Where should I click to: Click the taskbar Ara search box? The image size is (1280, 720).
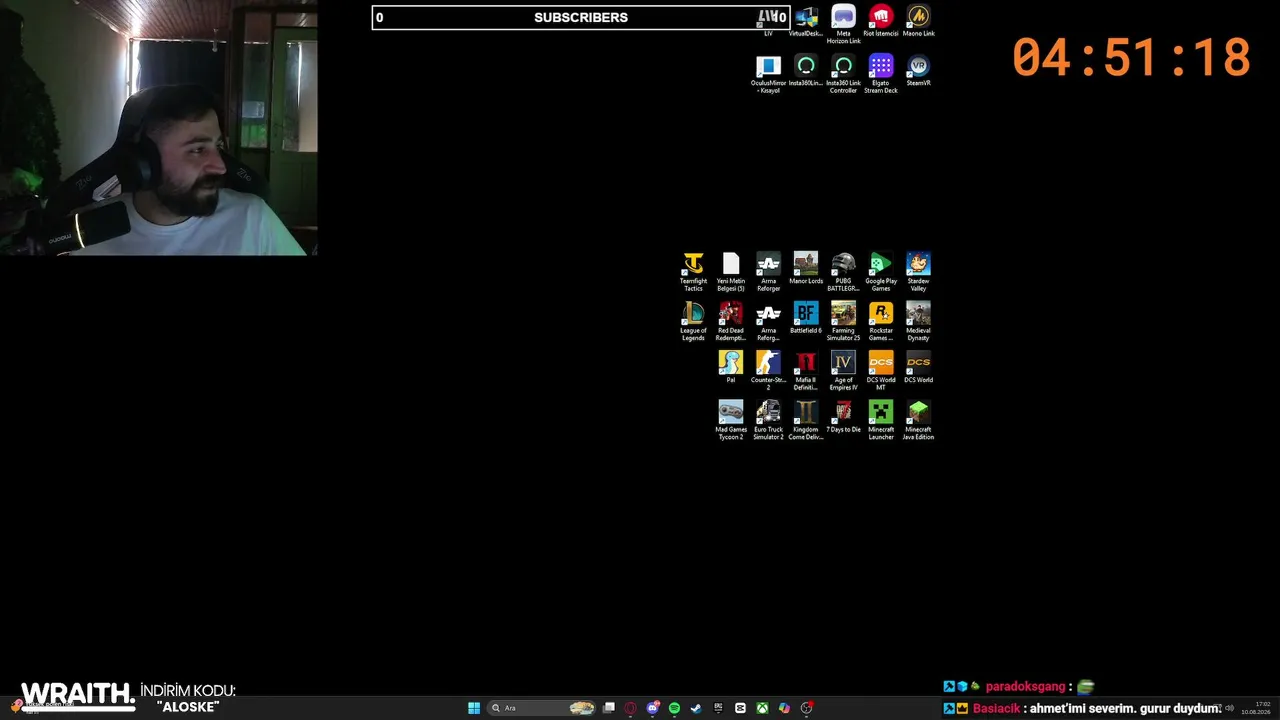(x=542, y=708)
